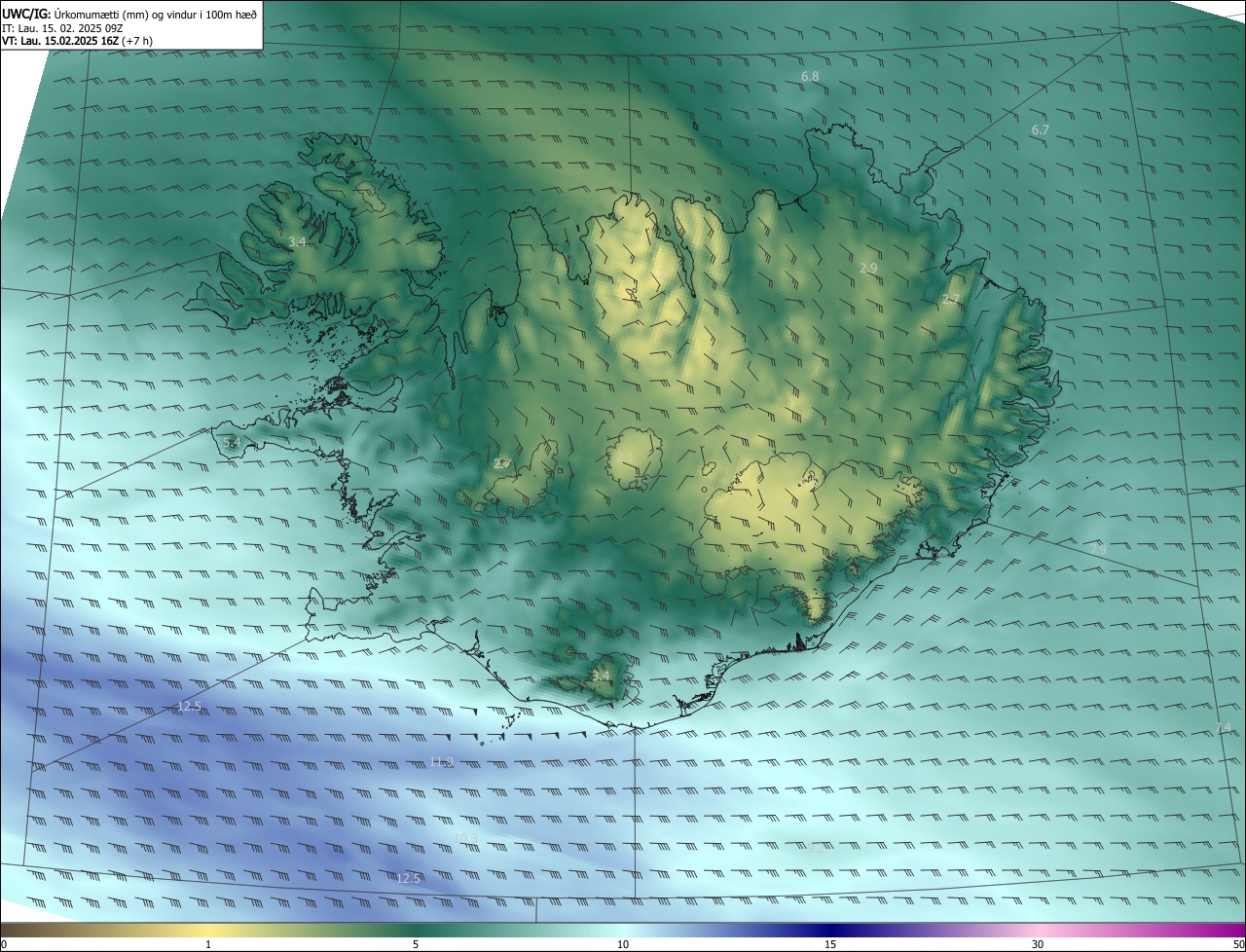Click the color scale tick label 5
This screenshot has height=952, width=1246.
(x=416, y=944)
